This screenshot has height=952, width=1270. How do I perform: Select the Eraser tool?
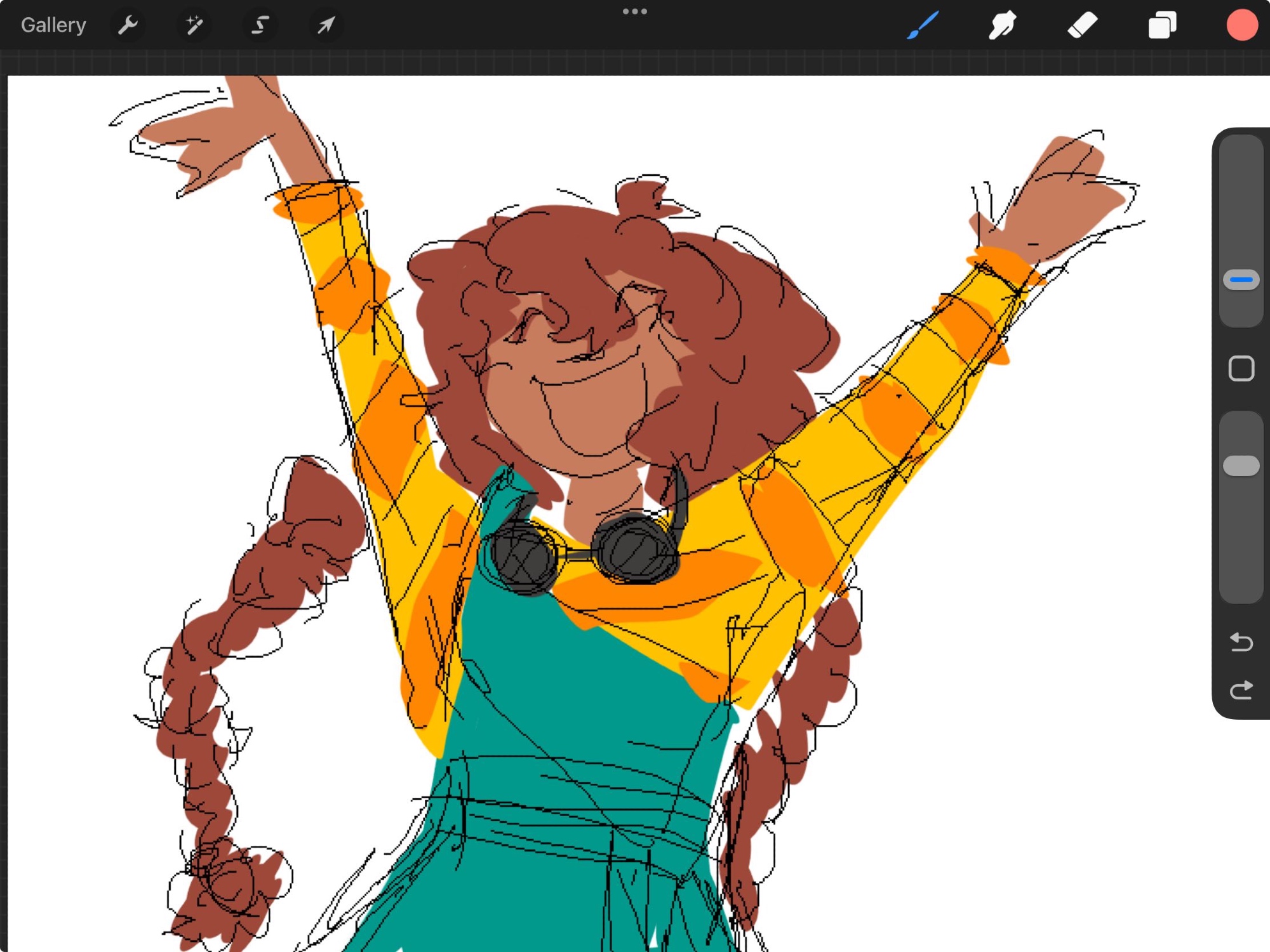point(1082,25)
